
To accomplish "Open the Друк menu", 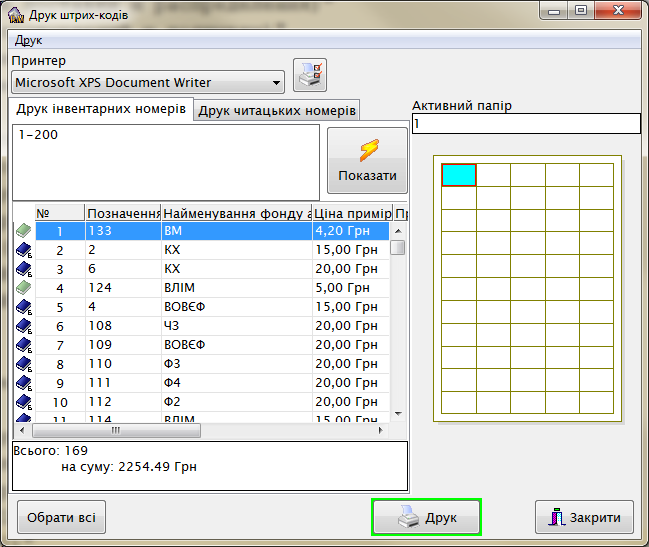I will tap(28, 41).
